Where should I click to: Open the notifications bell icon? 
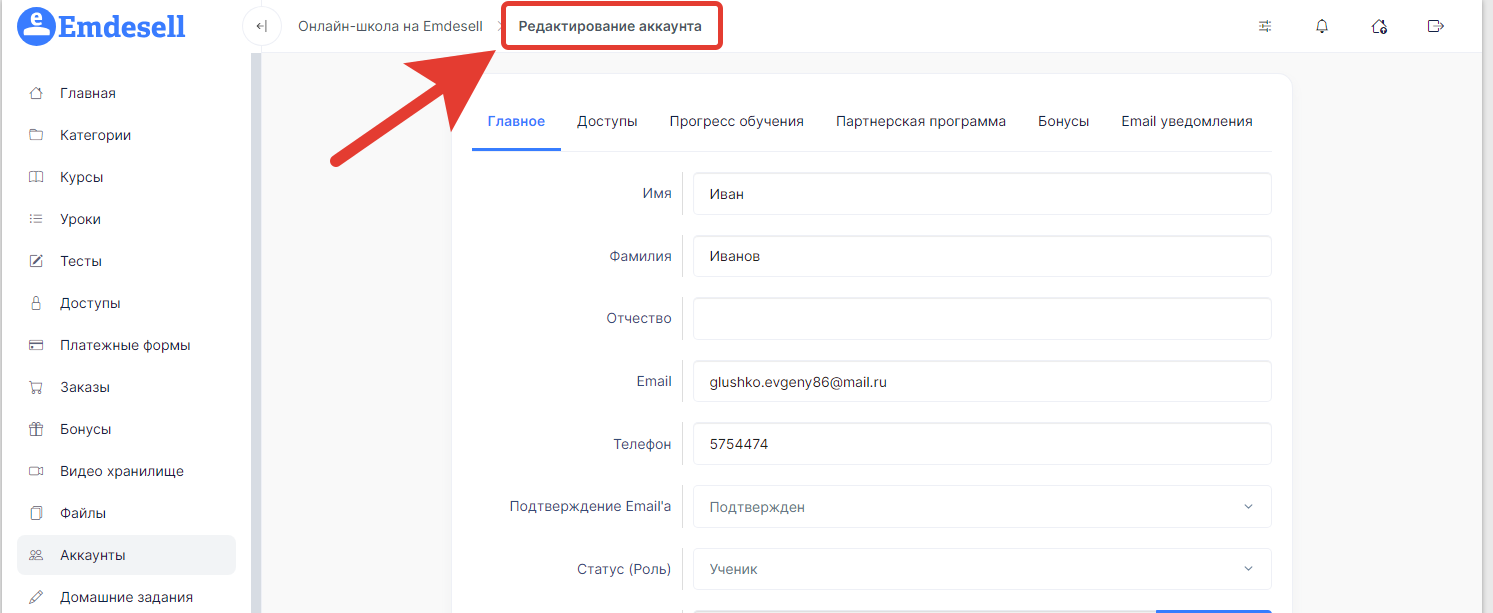[1322, 26]
